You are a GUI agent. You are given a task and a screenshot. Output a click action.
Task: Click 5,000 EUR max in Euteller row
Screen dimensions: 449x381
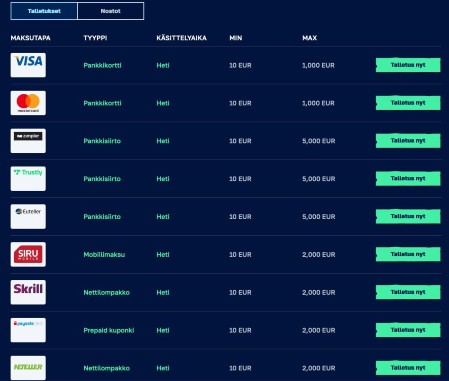pyautogui.click(x=319, y=217)
